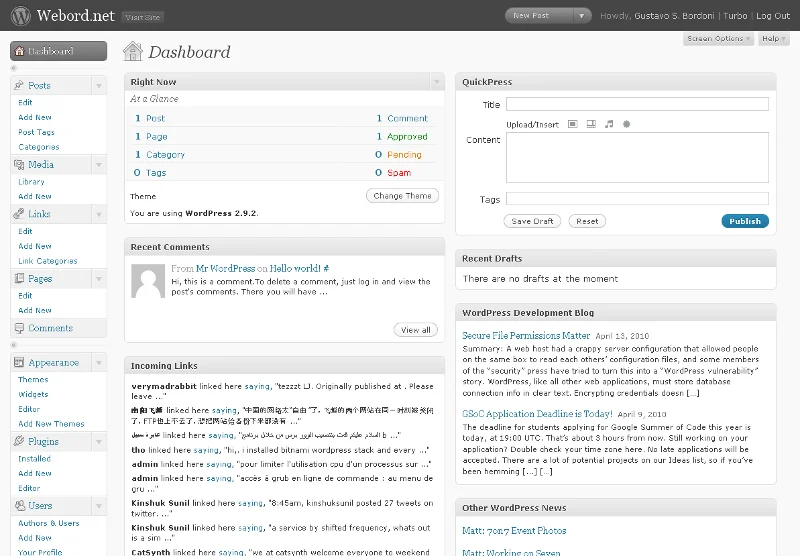Screen dimensions: 800x556
Task: Click the Visit Site button
Action: pyautogui.click(x=142, y=17)
